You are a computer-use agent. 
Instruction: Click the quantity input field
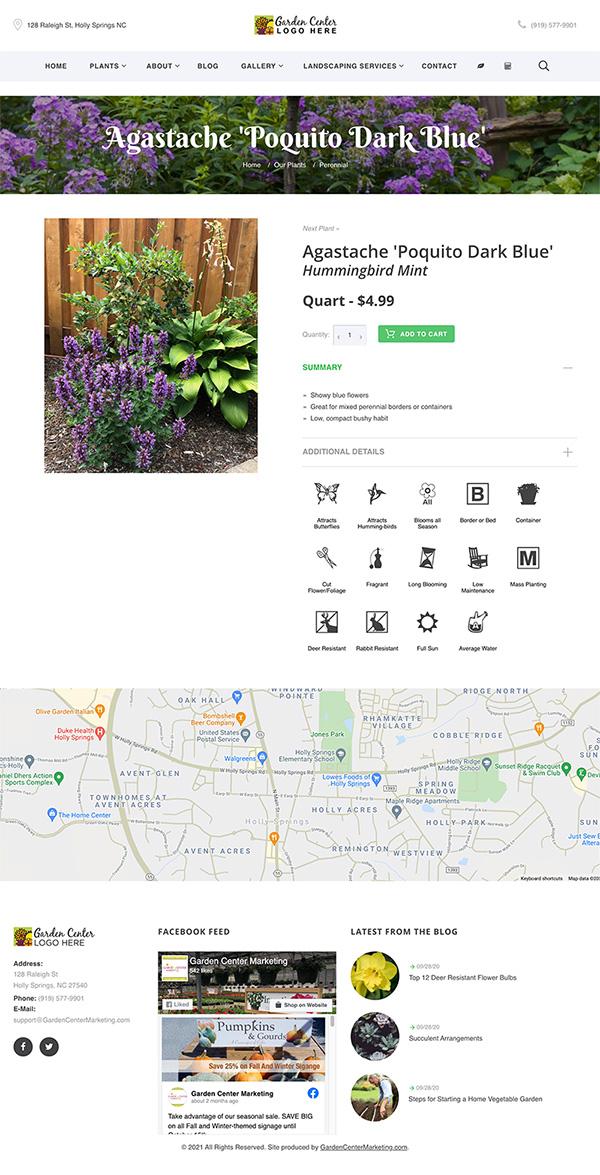pyautogui.click(x=350, y=335)
